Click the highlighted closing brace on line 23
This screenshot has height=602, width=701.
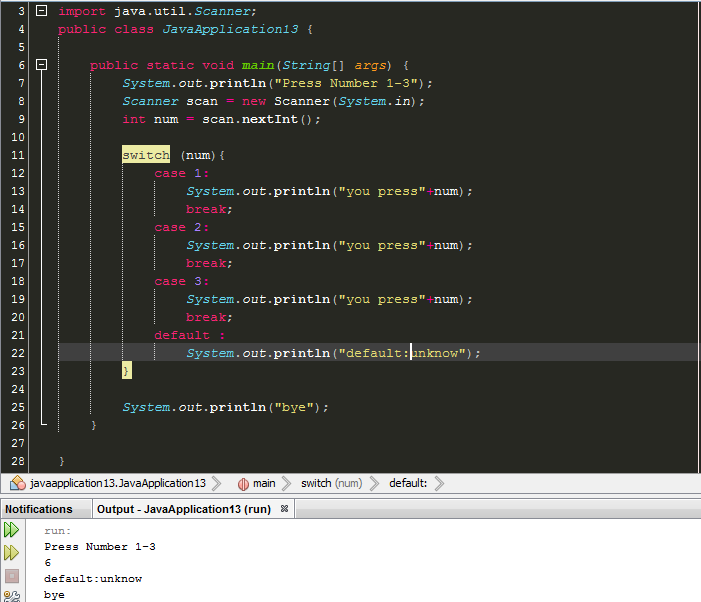coord(127,370)
